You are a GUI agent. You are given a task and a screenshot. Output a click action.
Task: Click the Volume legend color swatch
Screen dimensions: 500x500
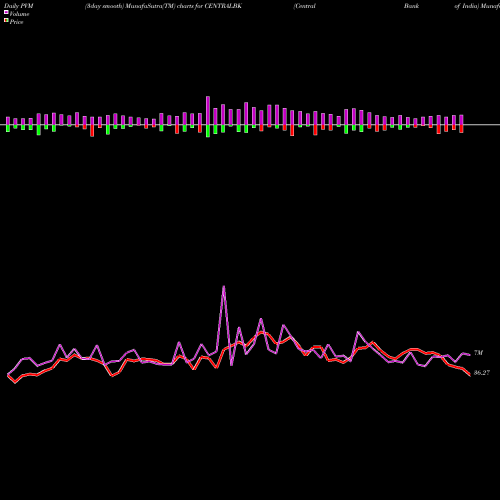[6, 12]
